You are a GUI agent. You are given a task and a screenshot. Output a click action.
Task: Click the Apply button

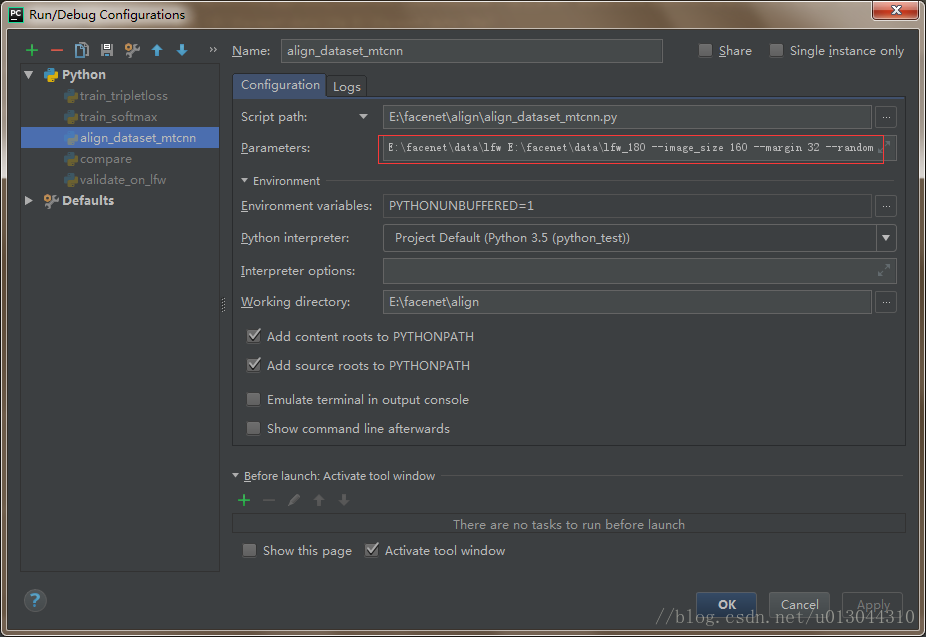pyautogui.click(x=873, y=605)
